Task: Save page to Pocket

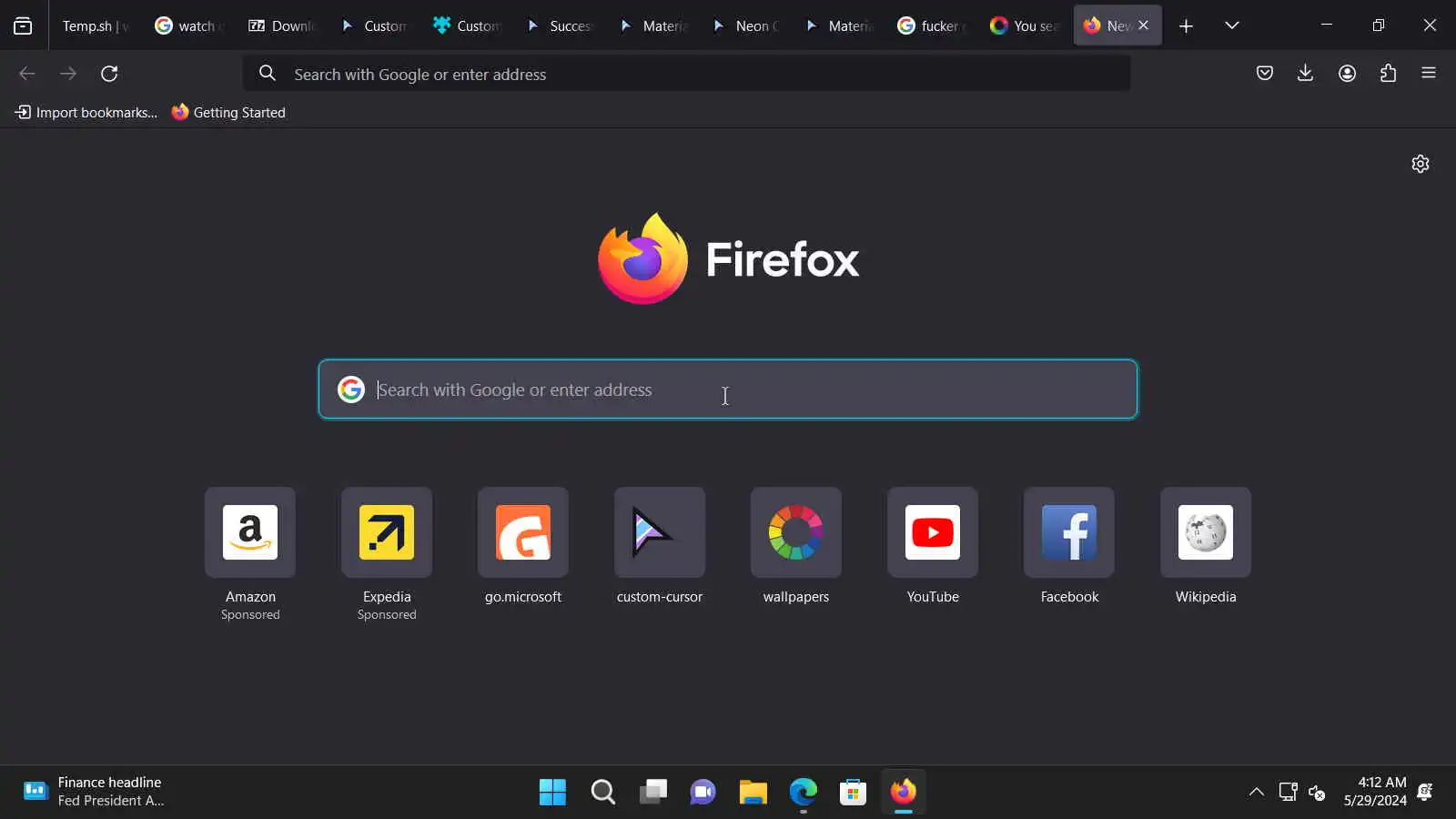Action: coord(1265,74)
